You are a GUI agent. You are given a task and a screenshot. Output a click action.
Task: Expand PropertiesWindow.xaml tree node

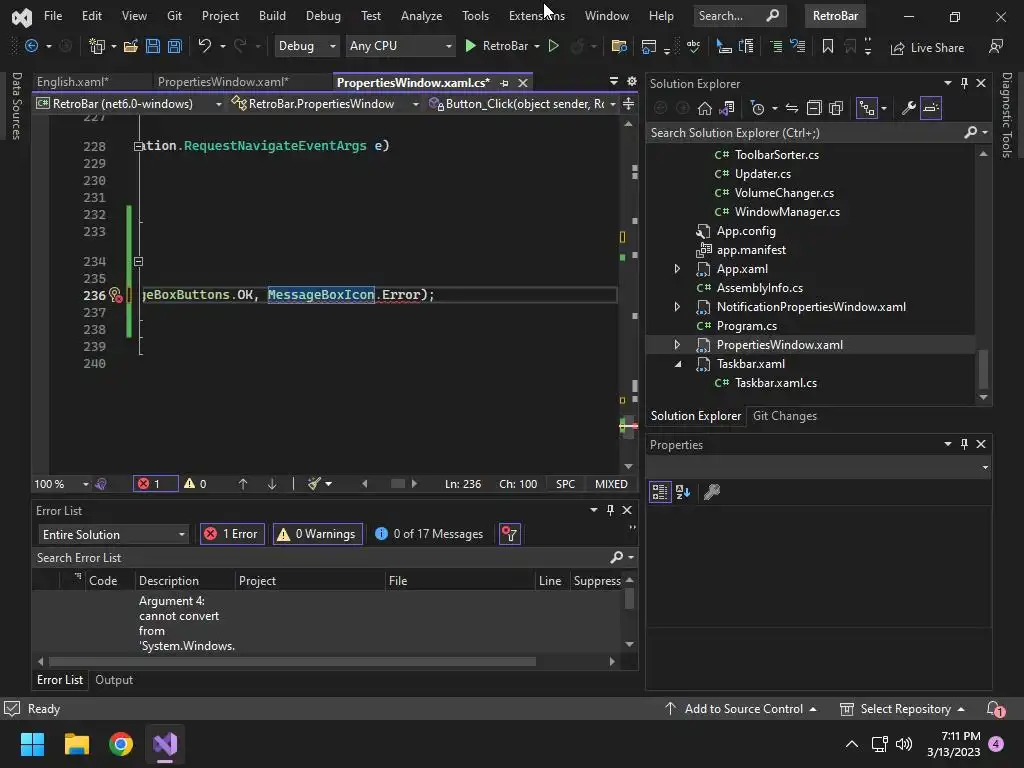pos(677,345)
